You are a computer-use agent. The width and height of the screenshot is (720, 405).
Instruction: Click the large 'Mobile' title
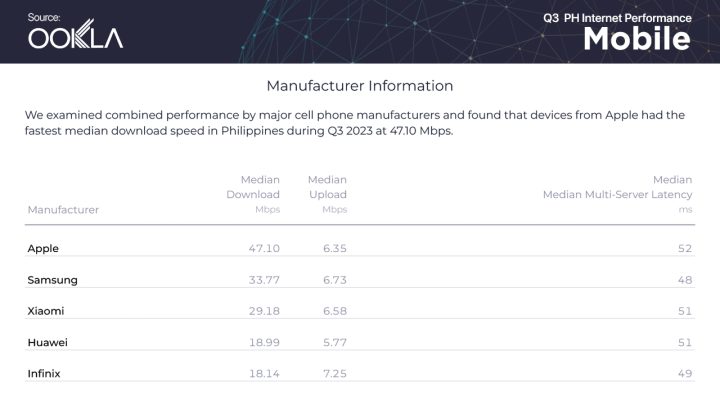pos(637,39)
